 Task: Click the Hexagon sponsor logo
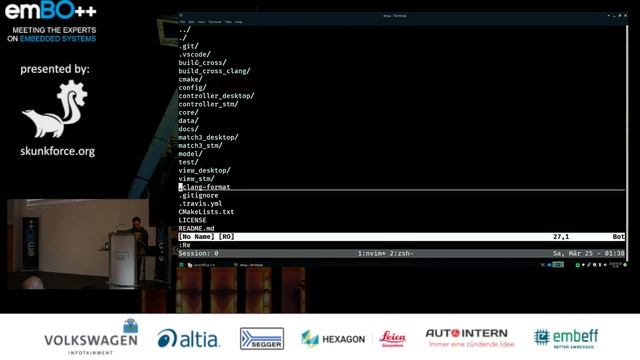(333, 339)
